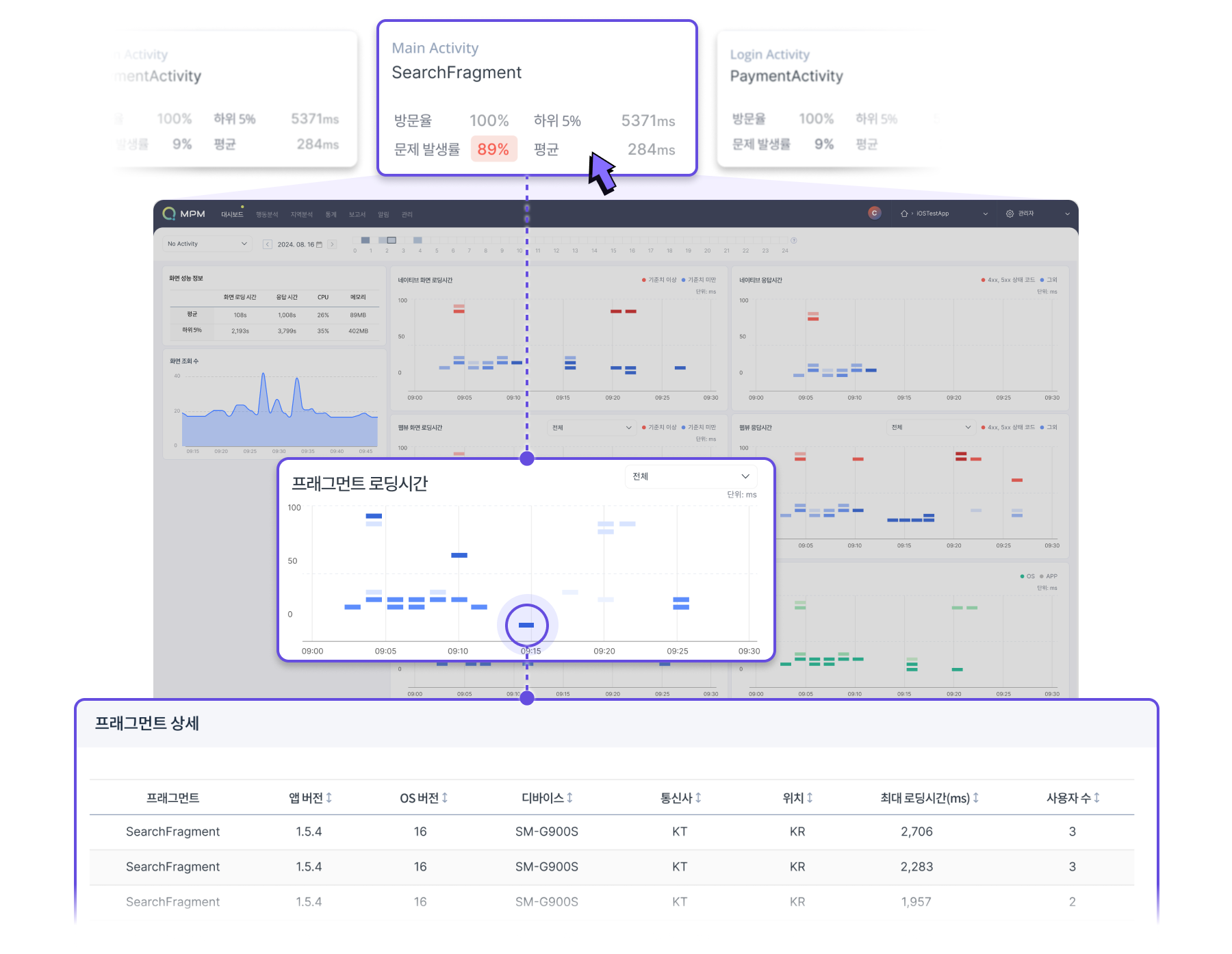Sort table by 통신사 arrow icon
1232x954 pixels.
[x=698, y=798]
